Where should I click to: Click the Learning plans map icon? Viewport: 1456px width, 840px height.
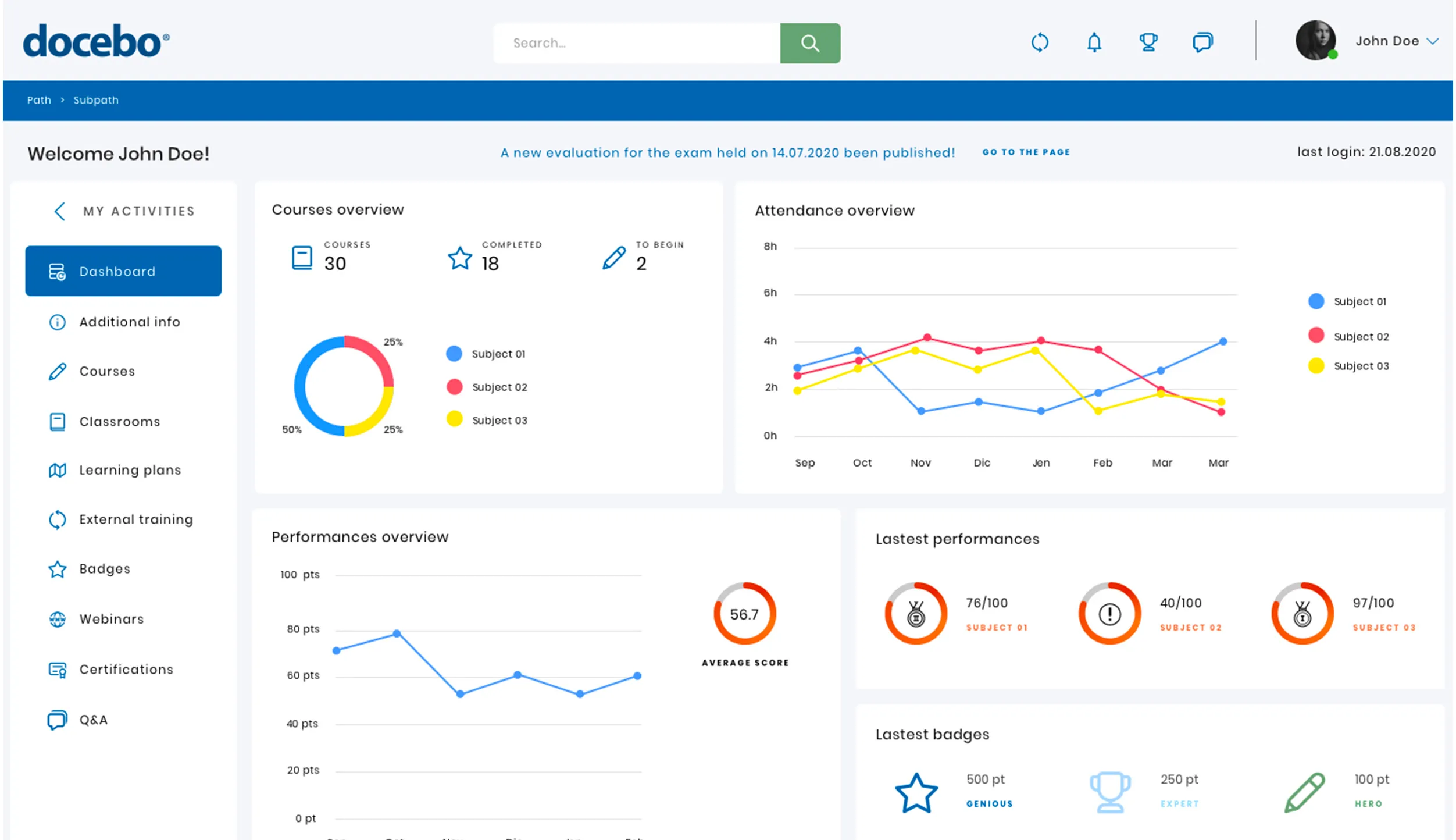(57, 470)
